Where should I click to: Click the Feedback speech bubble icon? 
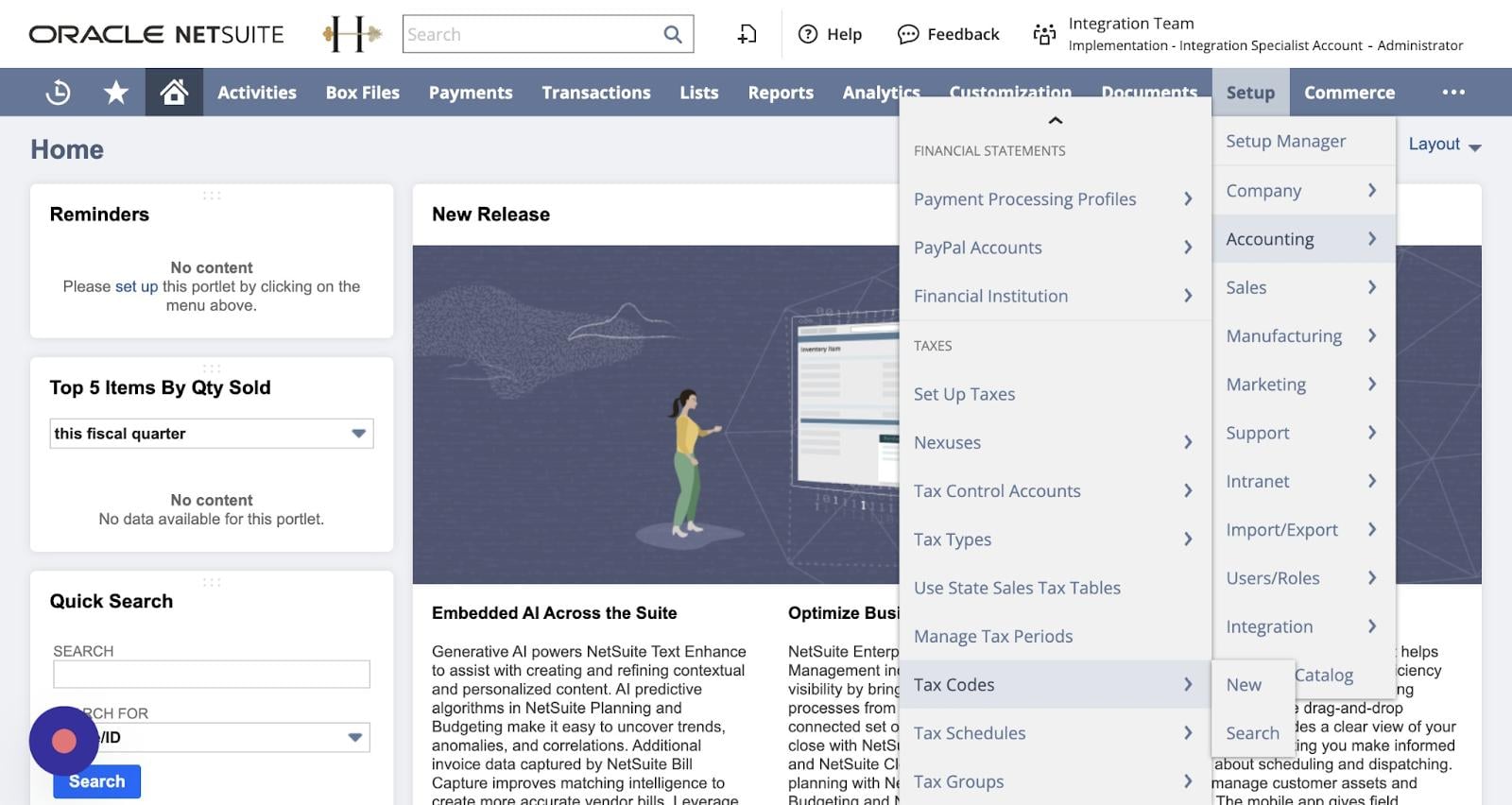[907, 35]
